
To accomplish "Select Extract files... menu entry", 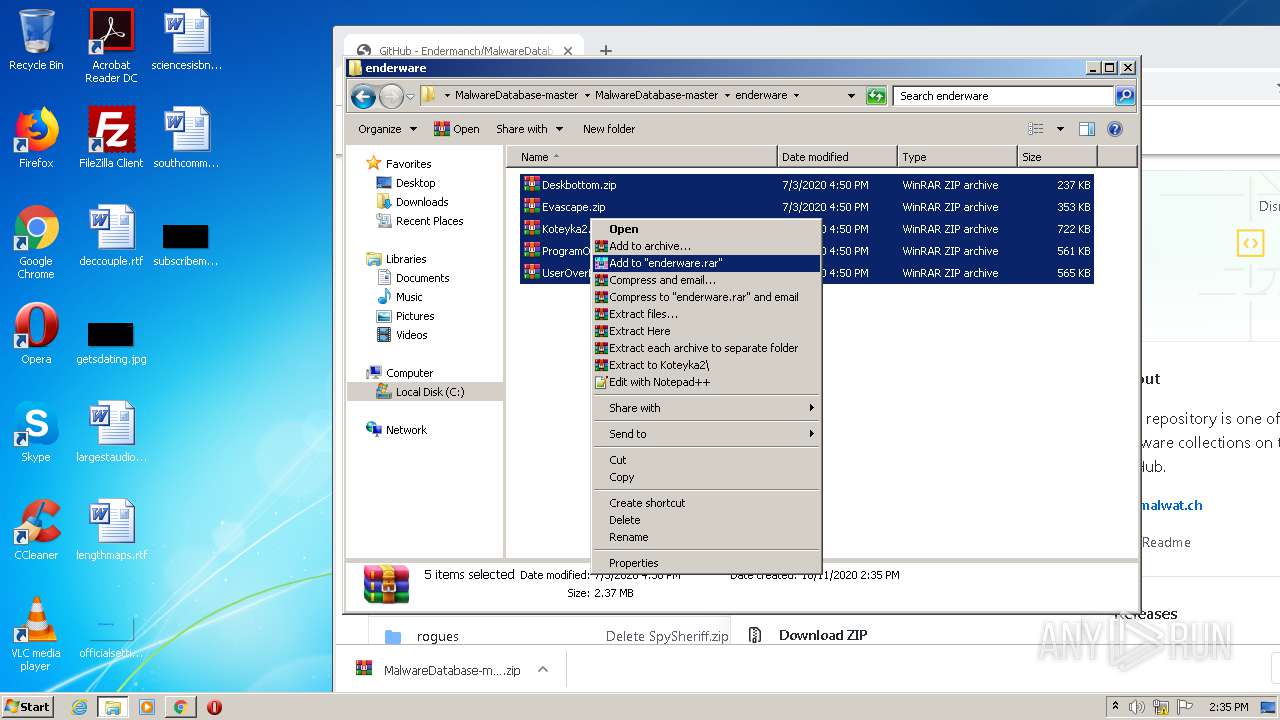I will click(706, 314).
